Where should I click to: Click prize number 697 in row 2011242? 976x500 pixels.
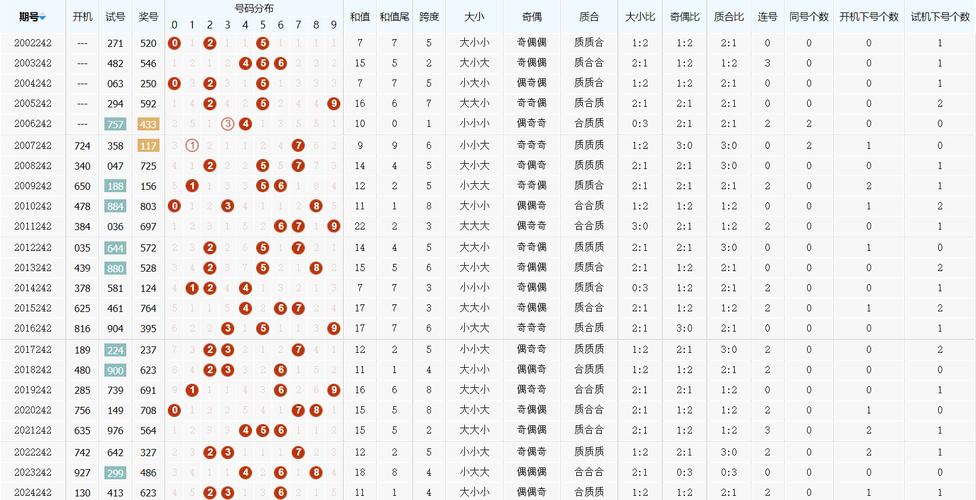pyautogui.click(x=148, y=227)
